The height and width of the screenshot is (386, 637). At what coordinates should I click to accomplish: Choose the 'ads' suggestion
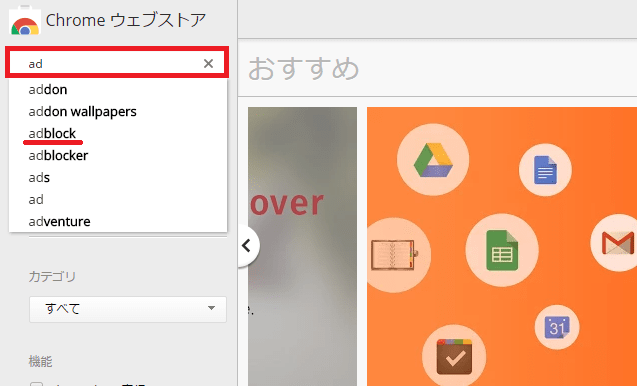(x=39, y=178)
